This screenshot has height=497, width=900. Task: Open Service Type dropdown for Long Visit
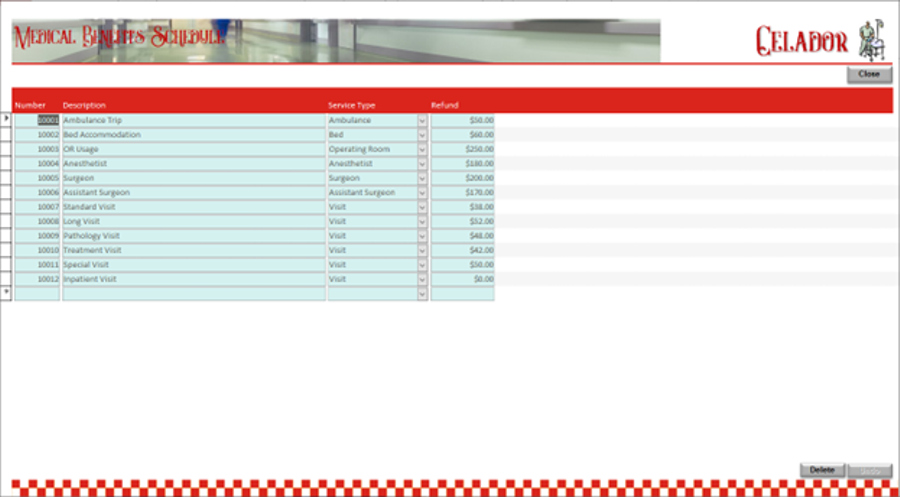(x=422, y=222)
